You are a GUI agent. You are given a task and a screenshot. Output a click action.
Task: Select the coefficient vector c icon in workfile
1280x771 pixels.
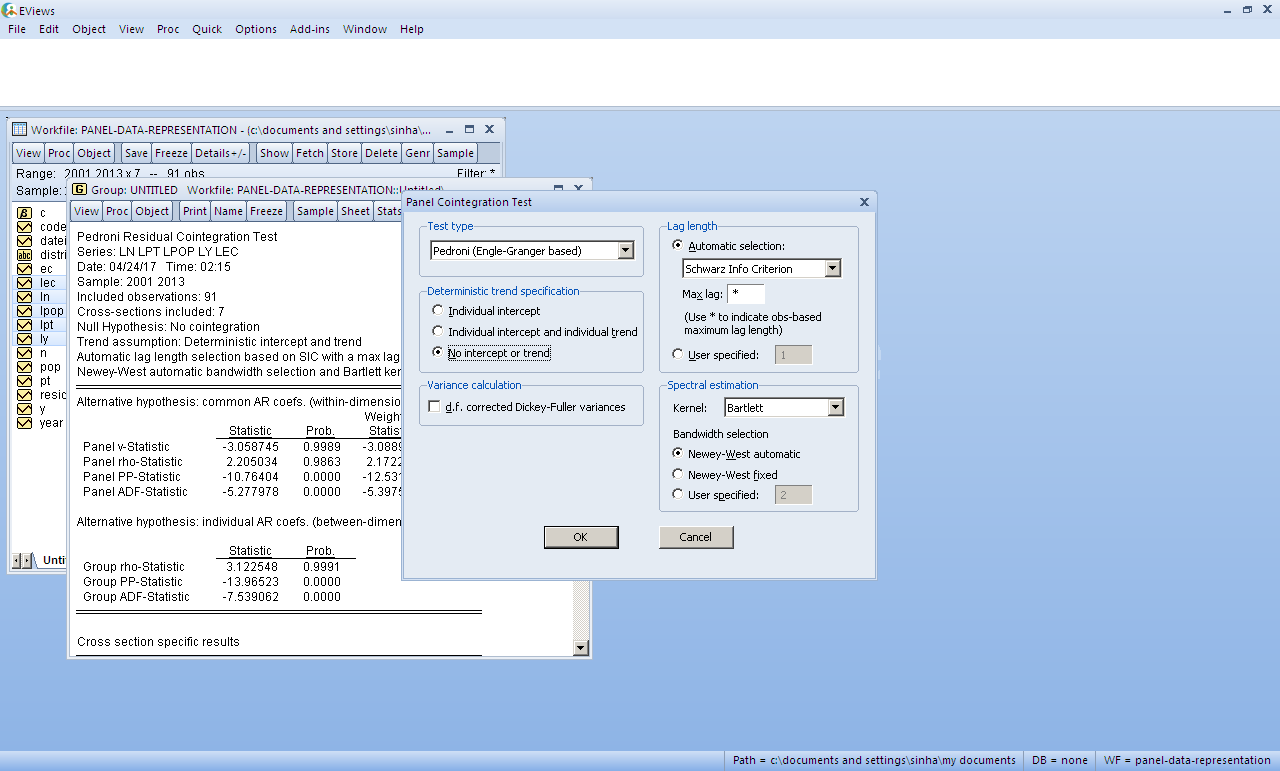point(25,213)
